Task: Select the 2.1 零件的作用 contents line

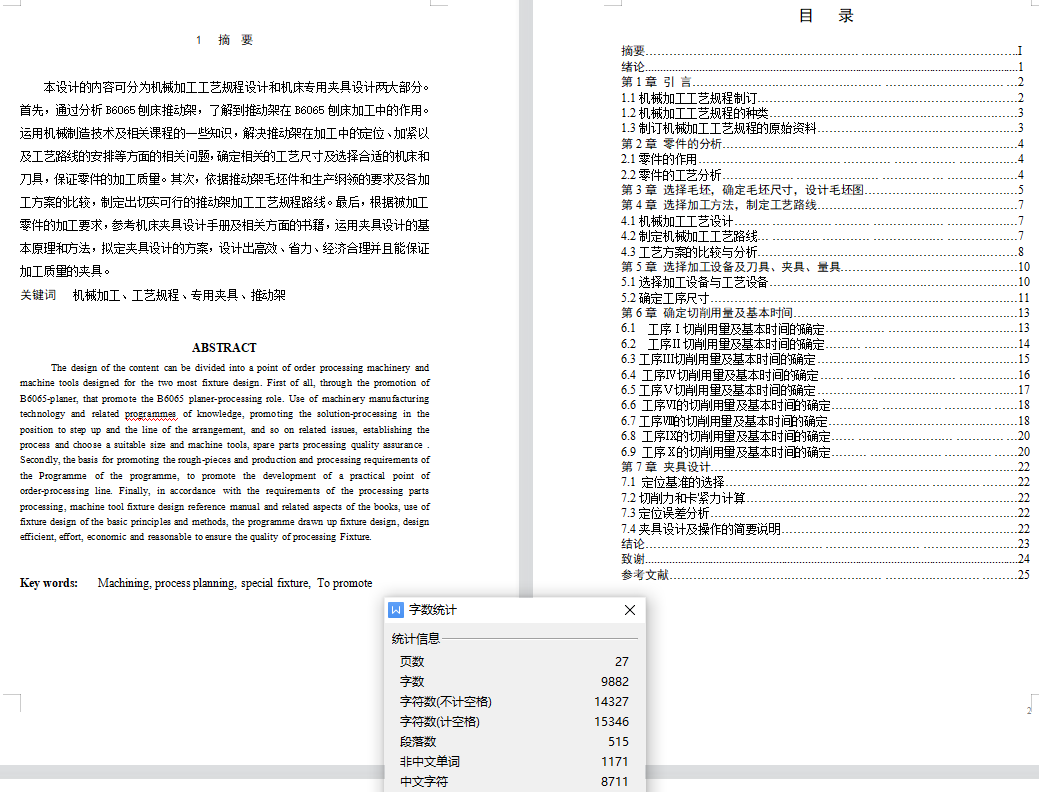Action: click(822, 159)
